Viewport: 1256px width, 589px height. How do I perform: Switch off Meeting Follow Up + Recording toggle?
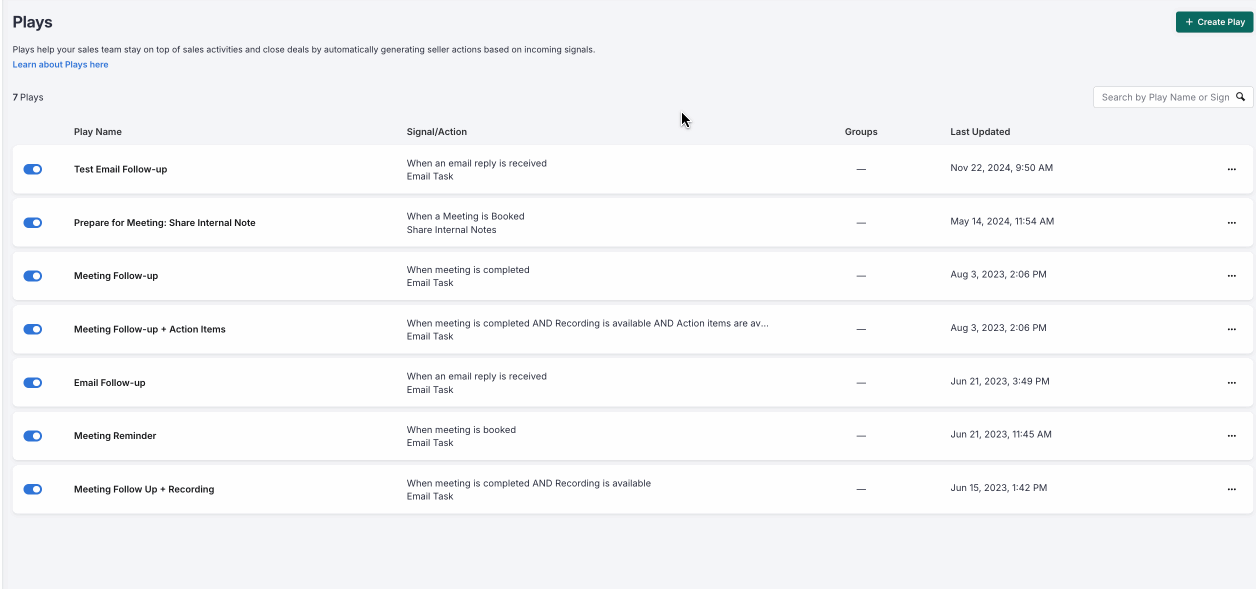click(33, 489)
